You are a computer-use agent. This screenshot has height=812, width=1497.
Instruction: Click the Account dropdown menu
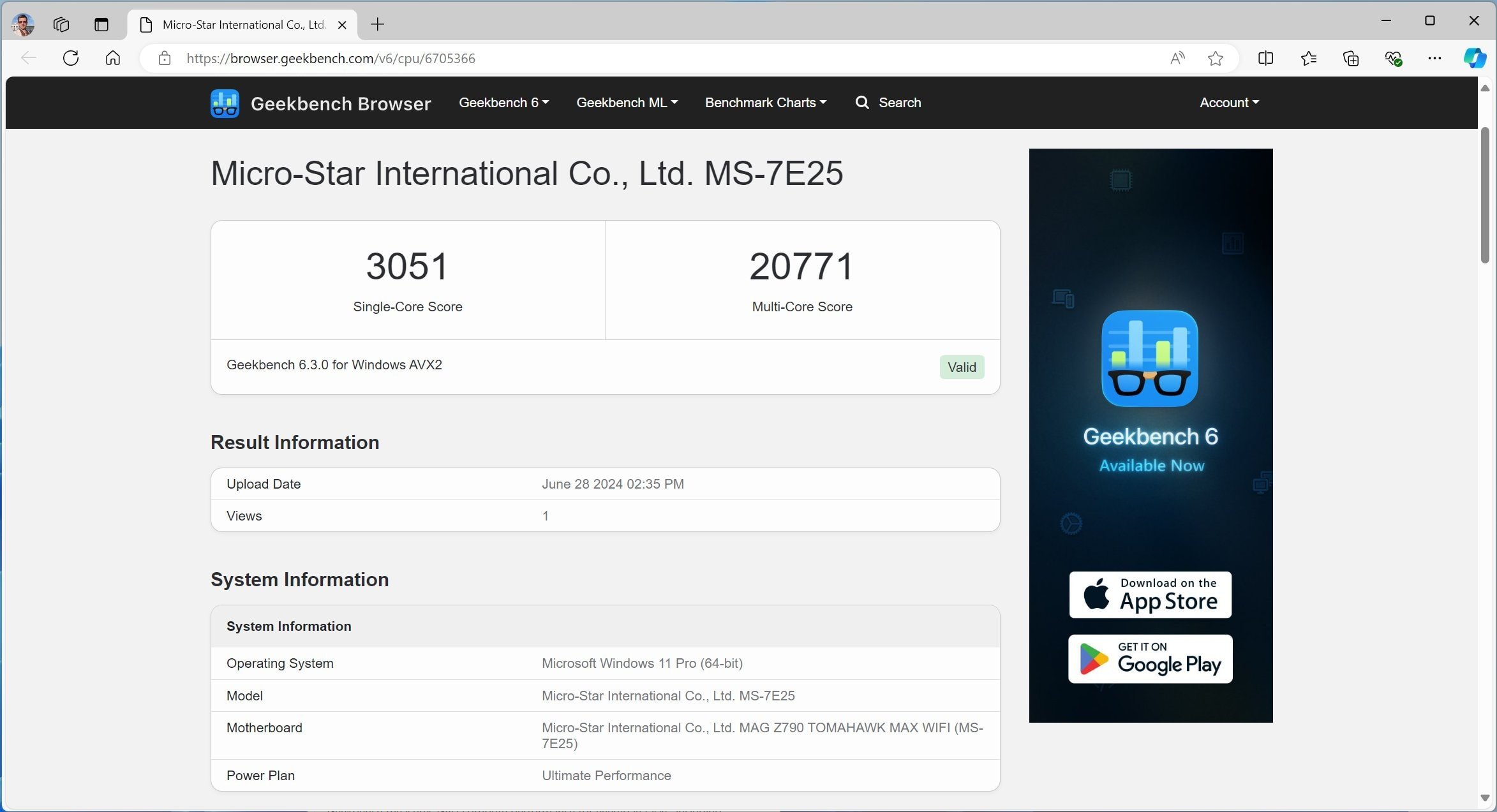[x=1230, y=102]
